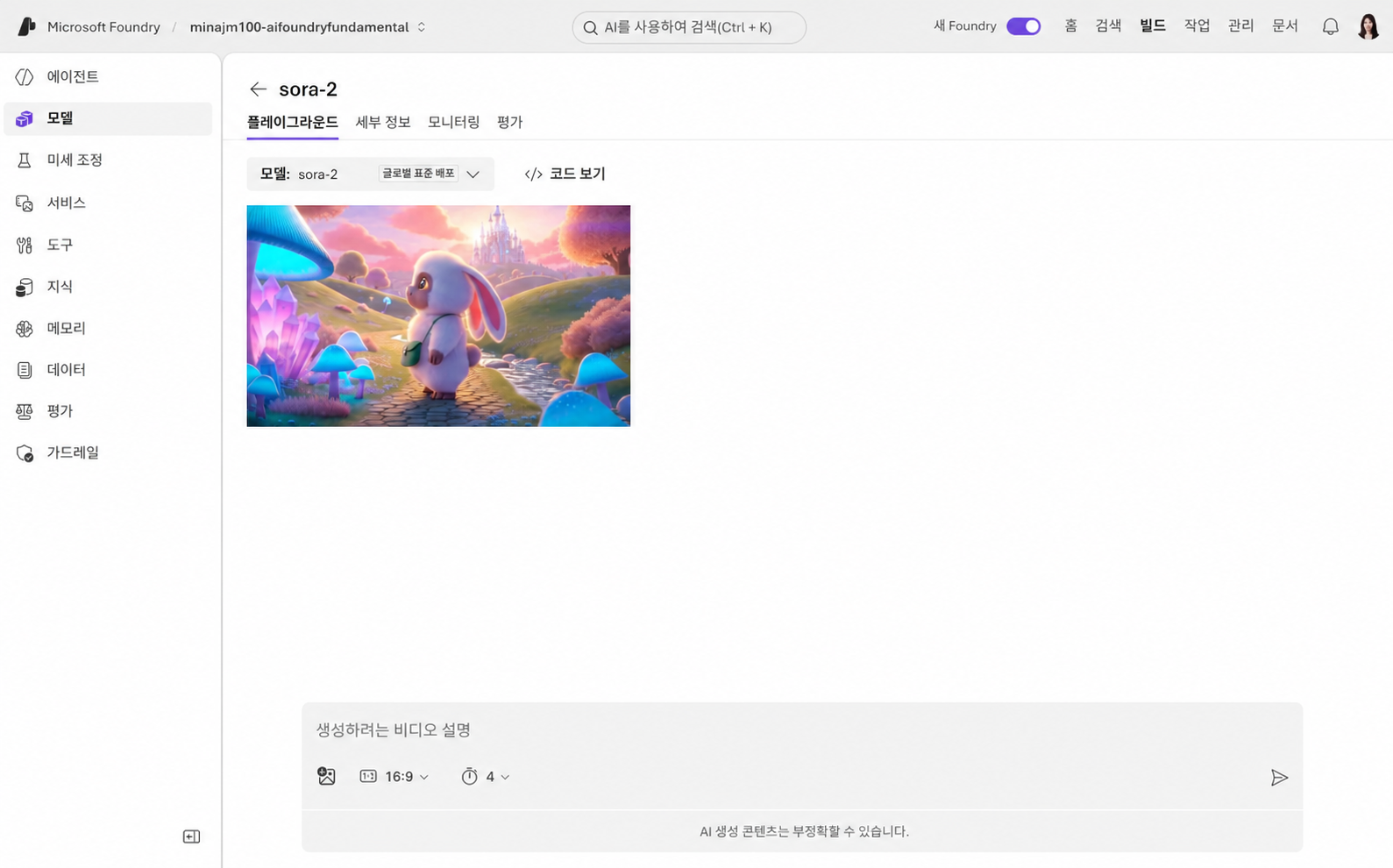
Task: Toggle the 새 Foundry switch
Action: pos(1023,26)
